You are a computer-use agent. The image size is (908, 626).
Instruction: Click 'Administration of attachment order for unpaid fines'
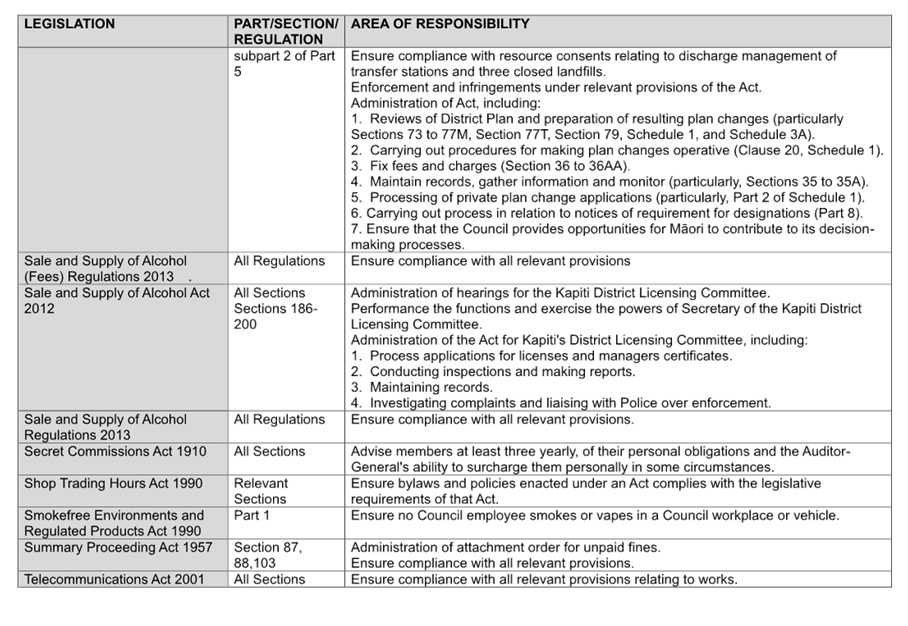pos(506,547)
